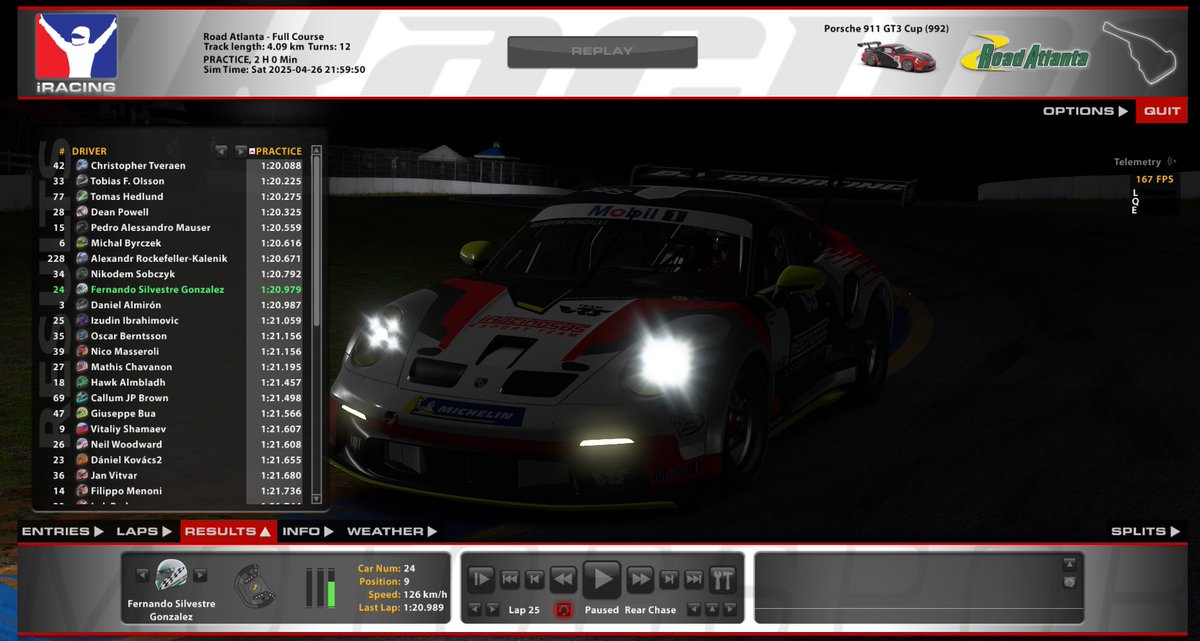Click the red QUIT button
1200x641 pixels.
[1162, 111]
